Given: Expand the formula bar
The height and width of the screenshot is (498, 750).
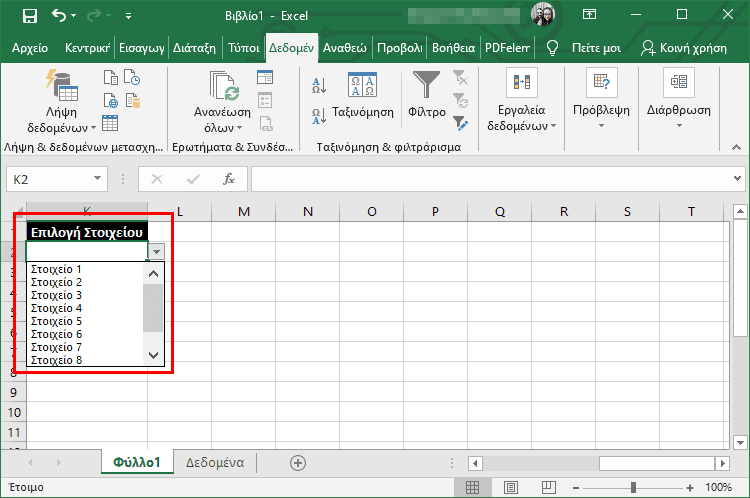Looking at the screenshot, I should click(737, 178).
